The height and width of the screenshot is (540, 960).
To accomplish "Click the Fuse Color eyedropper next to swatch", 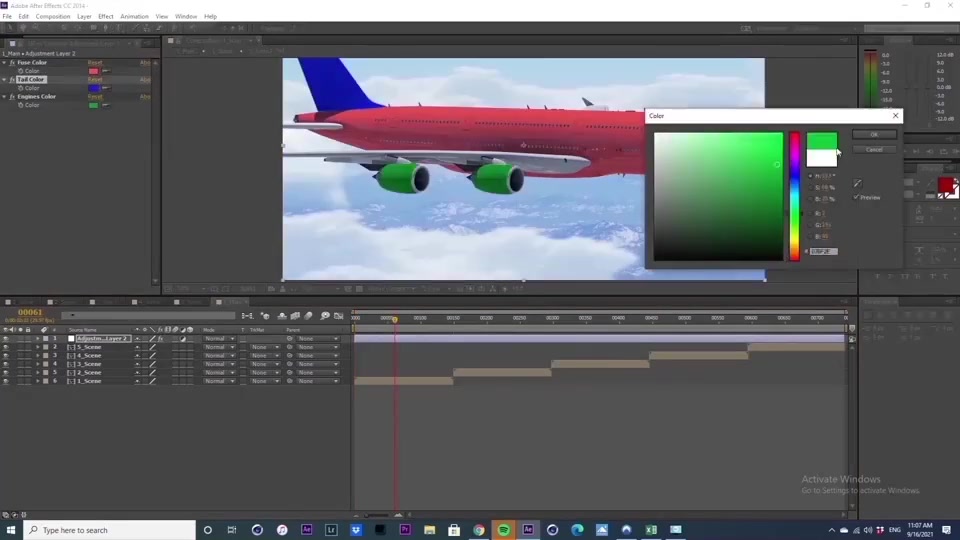I will pos(106,71).
